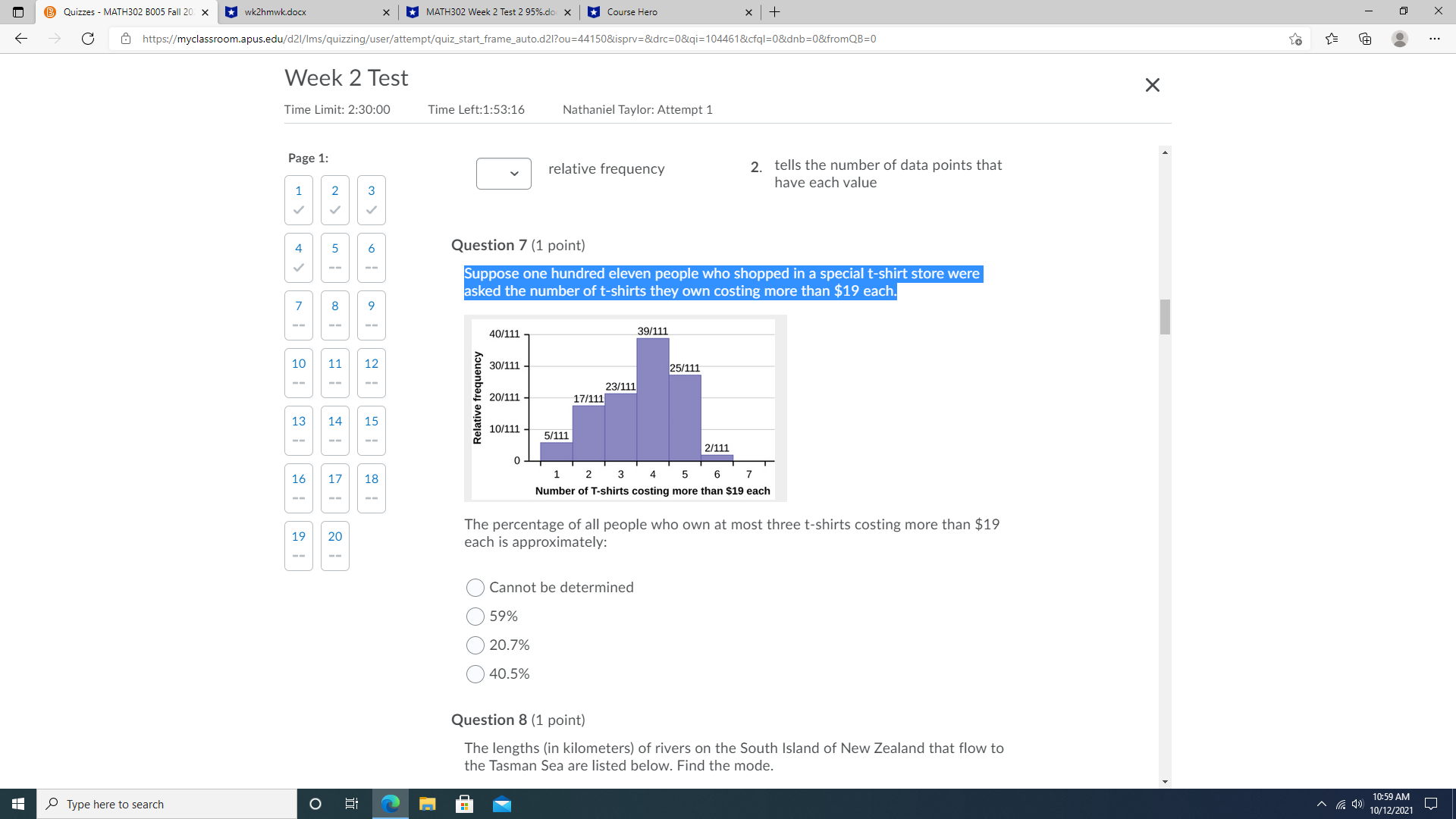Click the quiz close X button
The height and width of the screenshot is (819, 1456).
pos(1153,84)
